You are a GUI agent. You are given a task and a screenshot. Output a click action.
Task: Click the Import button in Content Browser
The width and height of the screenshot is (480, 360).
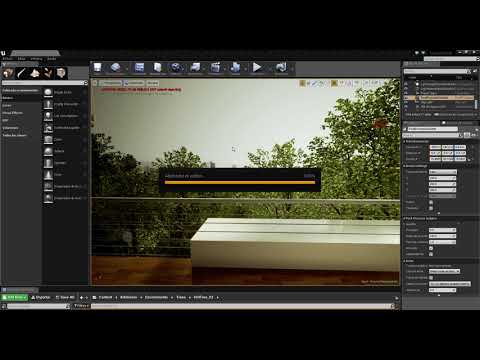point(41,297)
